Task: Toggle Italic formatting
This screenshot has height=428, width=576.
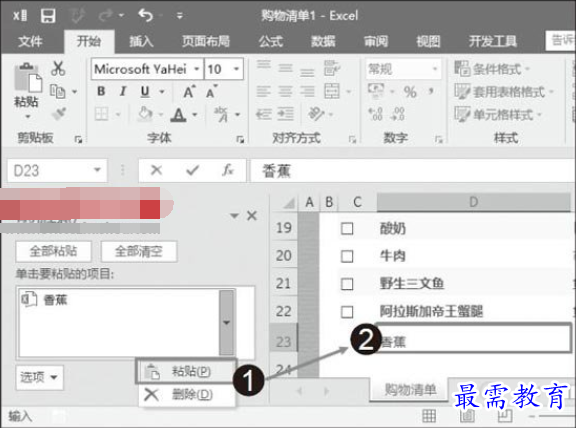Action: click(x=123, y=91)
